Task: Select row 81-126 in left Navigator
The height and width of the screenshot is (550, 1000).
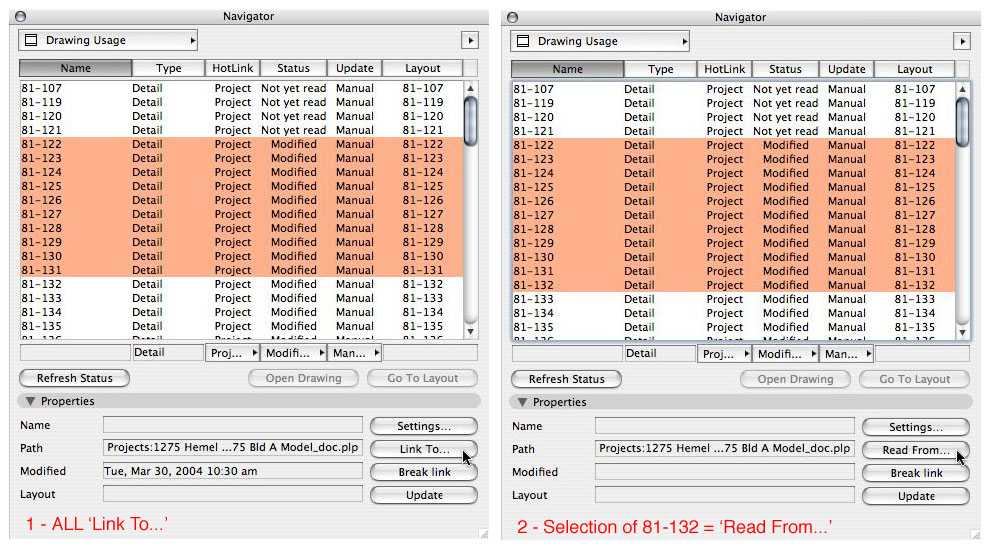Action: [242, 200]
